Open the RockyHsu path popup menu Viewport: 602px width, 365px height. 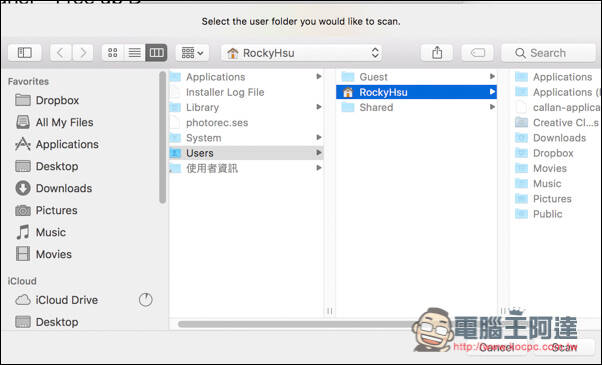302,53
